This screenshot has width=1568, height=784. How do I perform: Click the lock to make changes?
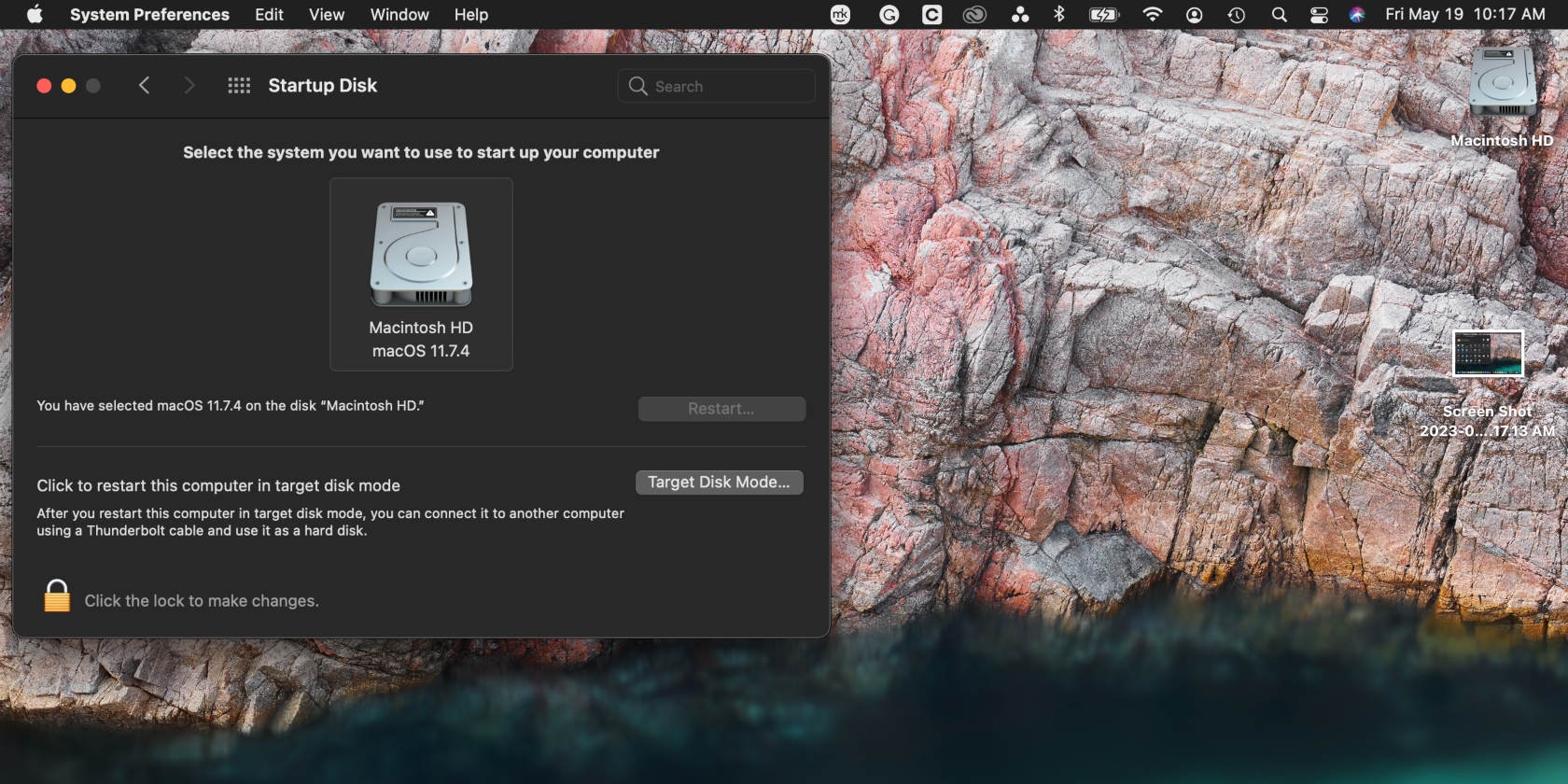click(x=57, y=595)
